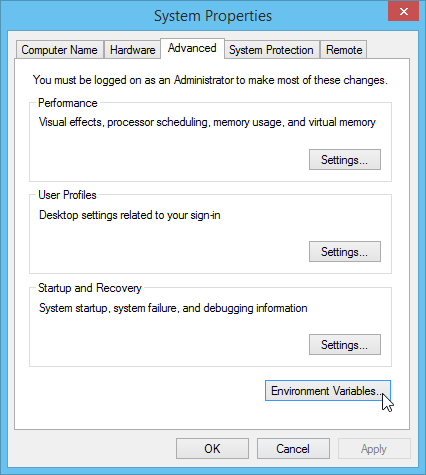This screenshot has width=426, height=475.
Task: Click the grayed-out Apply button
Action: [374, 449]
